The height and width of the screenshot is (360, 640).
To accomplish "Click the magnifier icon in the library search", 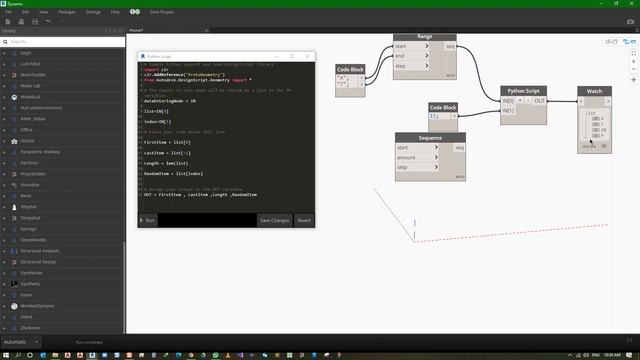I will click(x=5, y=42).
